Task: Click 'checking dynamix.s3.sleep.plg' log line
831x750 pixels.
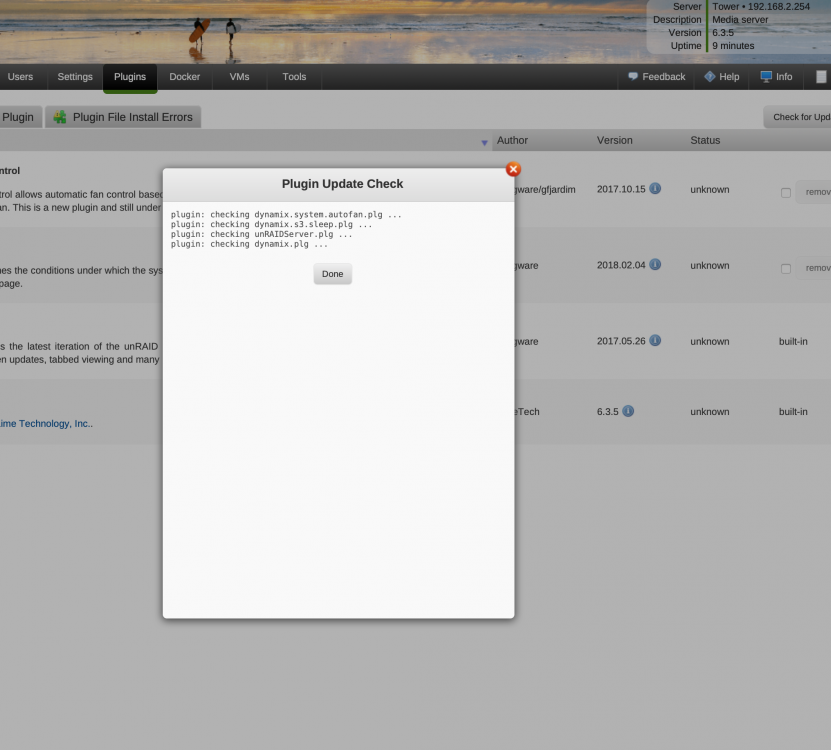Action: coord(271,225)
